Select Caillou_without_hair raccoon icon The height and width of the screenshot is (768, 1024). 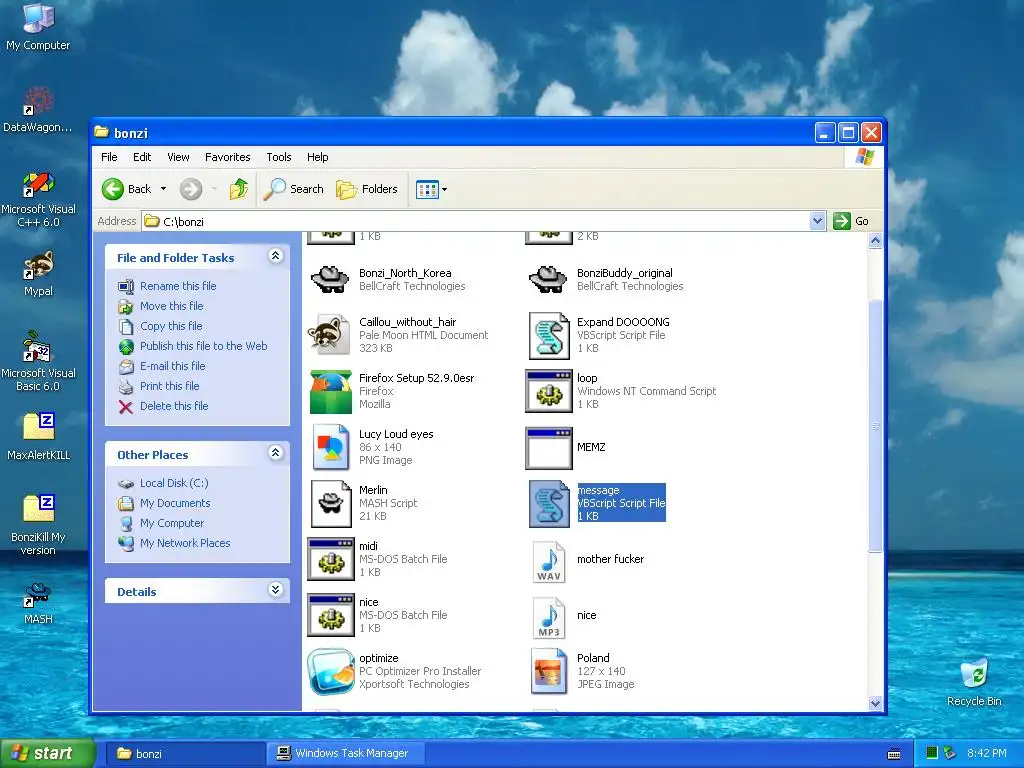tap(330, 335)
